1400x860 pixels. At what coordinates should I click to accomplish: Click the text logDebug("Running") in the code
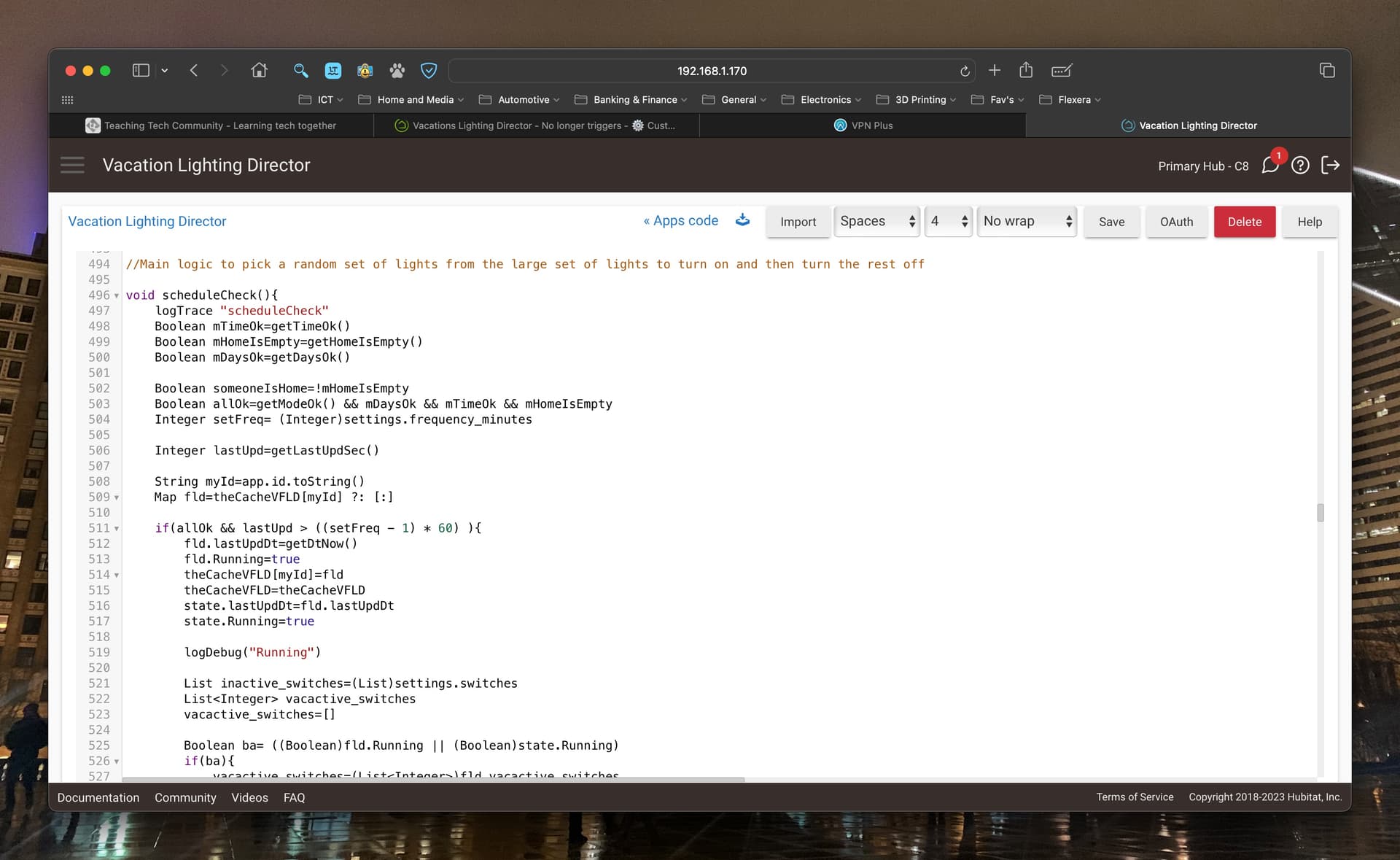coord(252,652)
